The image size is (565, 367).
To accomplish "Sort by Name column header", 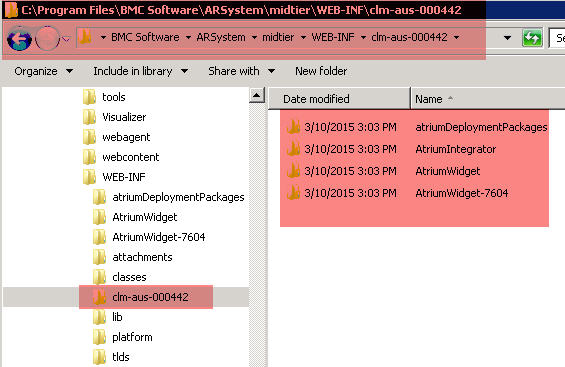I will [x=488, y=98].
